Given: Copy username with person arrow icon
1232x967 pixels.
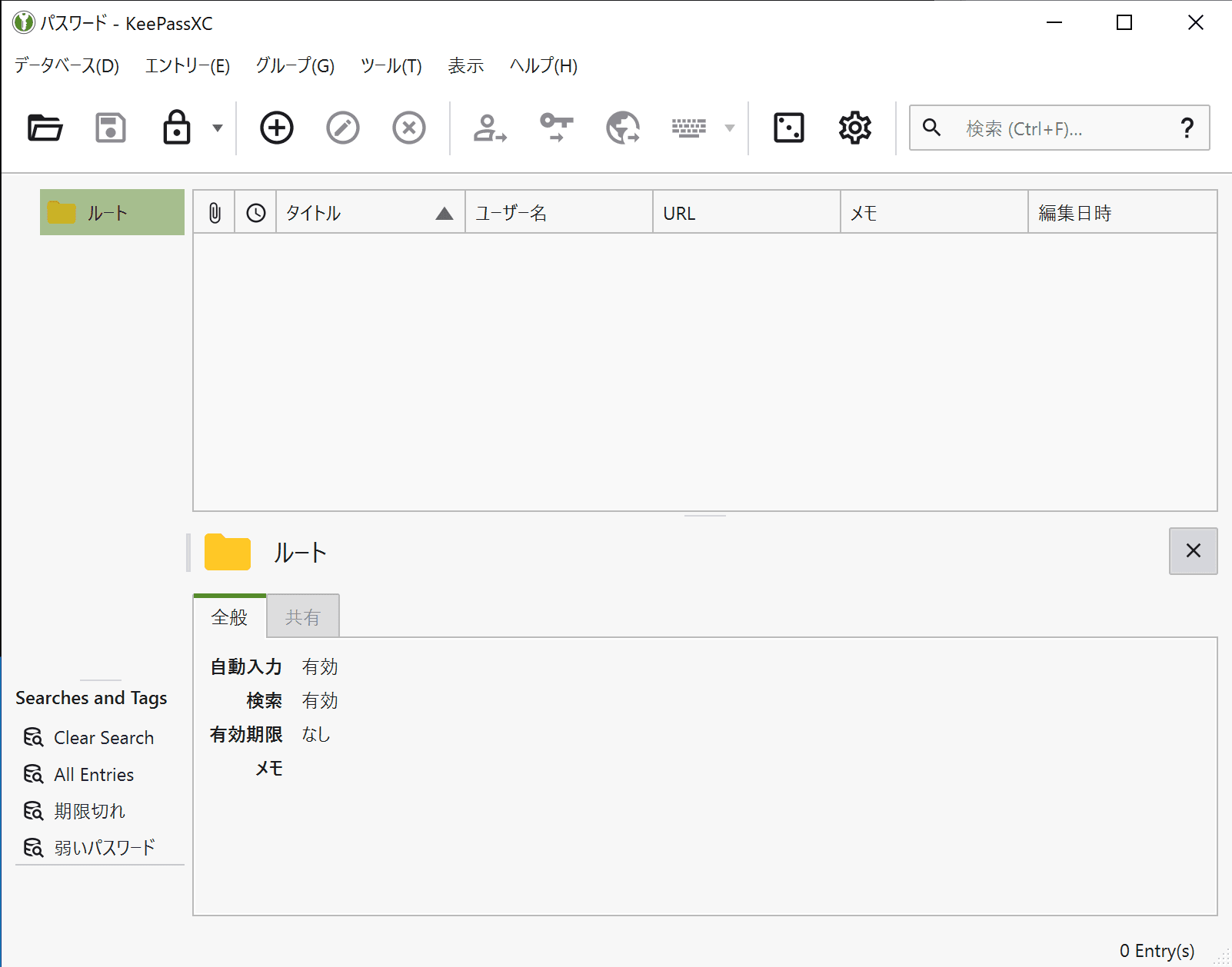Looking at the screenshot, I should click(x=490, y=128).
